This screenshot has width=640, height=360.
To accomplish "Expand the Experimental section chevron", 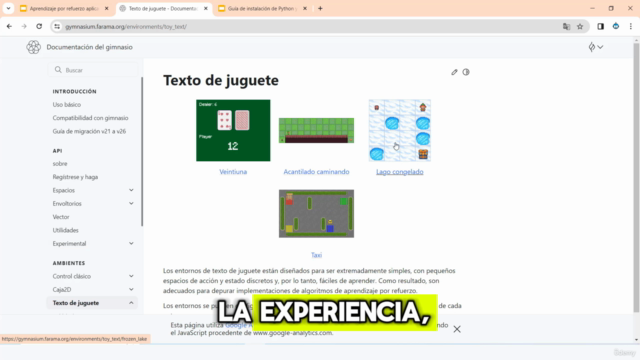I will click(x=131, y=244).
